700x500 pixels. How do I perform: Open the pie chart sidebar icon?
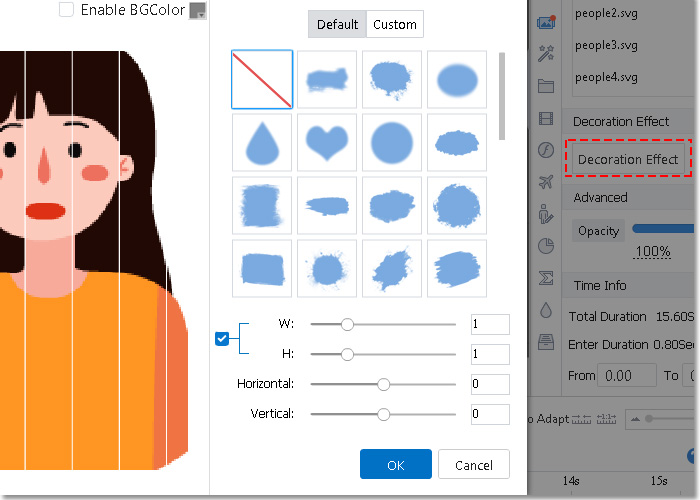pos(546,246)
